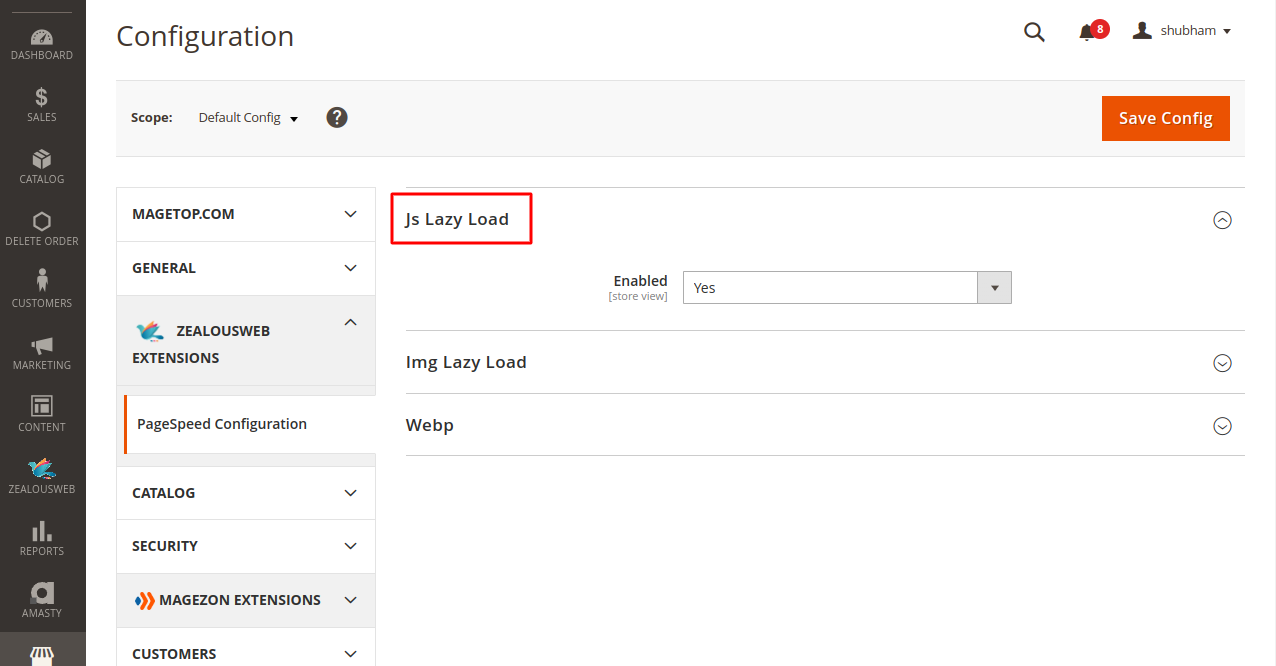Expand the Security config tab
The image size is (1276, 666).
tap(245, 546)
